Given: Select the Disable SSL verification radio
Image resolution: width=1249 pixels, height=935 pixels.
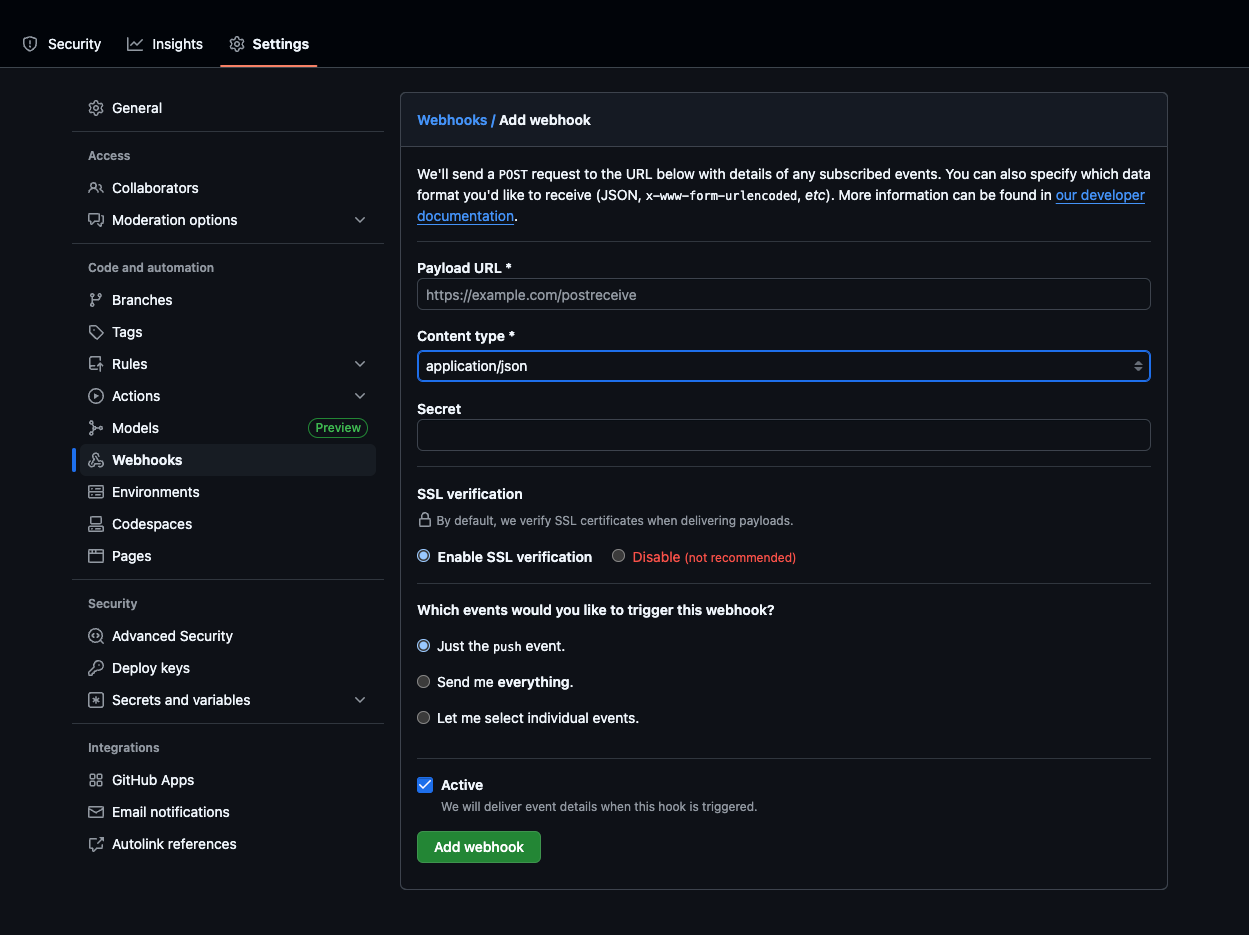Looking at the screenshot, I should click(x=619, y=556).
